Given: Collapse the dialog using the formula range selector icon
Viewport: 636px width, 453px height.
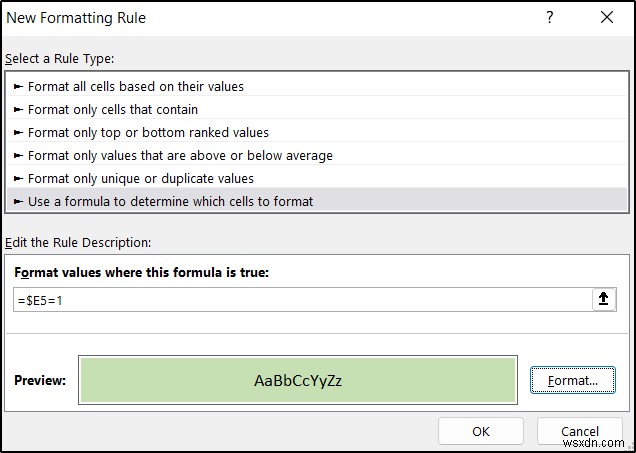Looking at the screenshot, I should pos(604,299).
